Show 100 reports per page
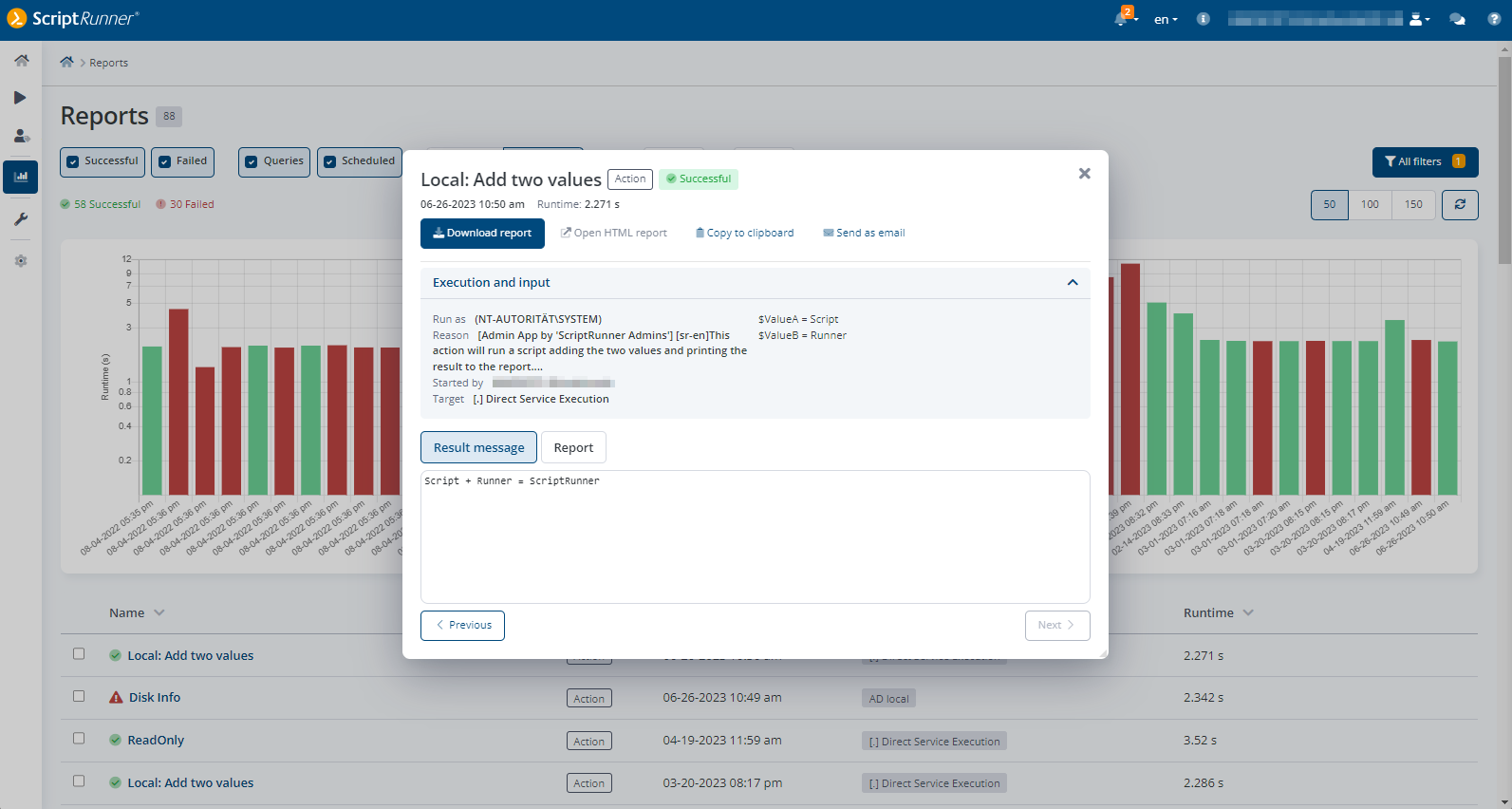Image resolution: width=1512 pixels, height=809 pixels. point(1370,204)
